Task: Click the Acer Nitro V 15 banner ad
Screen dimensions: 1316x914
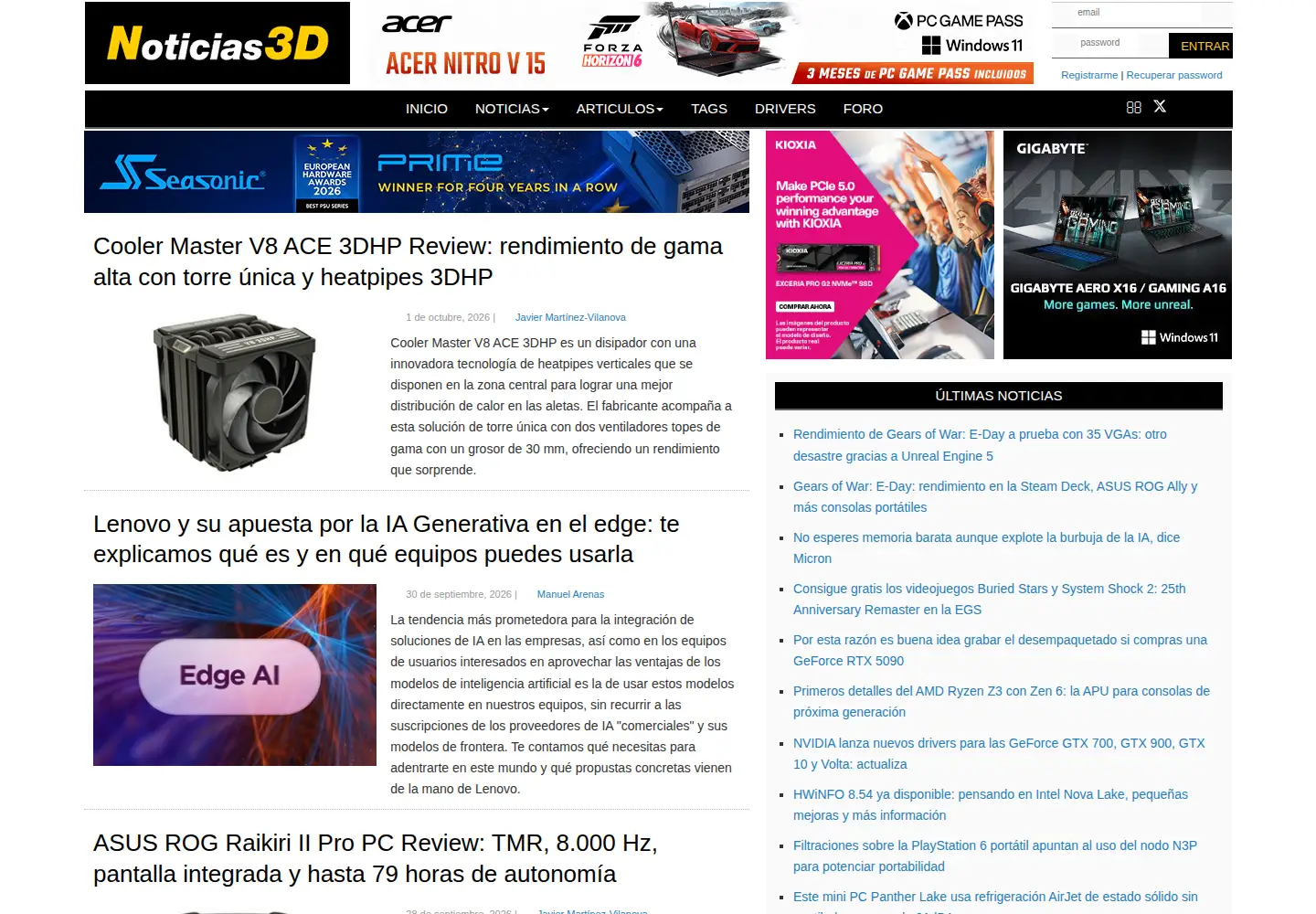Action: pyautogui.click(x=701, y=43)
